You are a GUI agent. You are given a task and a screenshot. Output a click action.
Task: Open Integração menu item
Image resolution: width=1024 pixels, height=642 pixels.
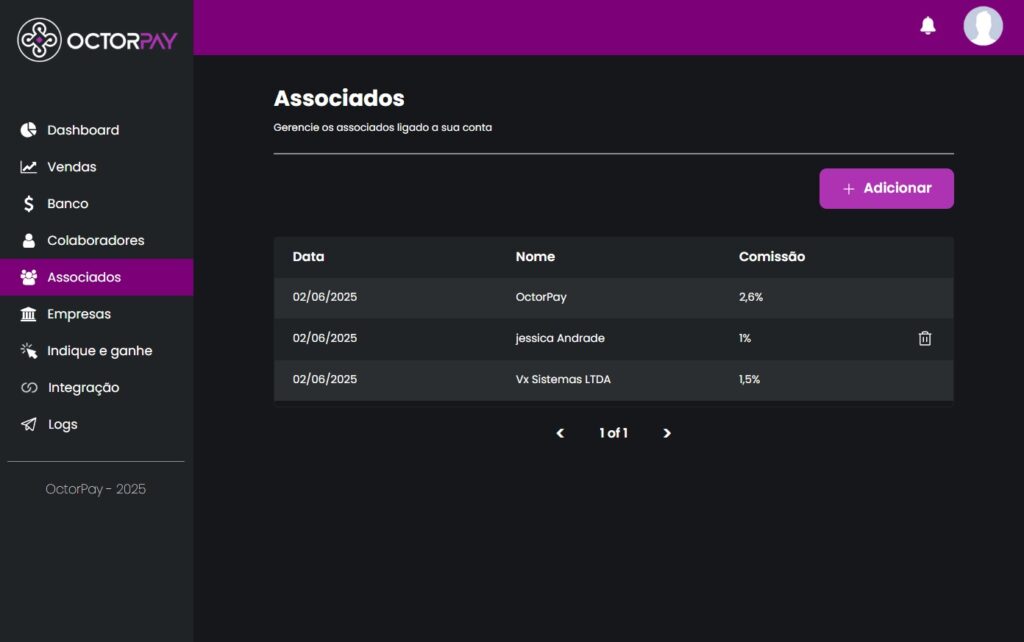pyautogui.click(x=97, y=387)
